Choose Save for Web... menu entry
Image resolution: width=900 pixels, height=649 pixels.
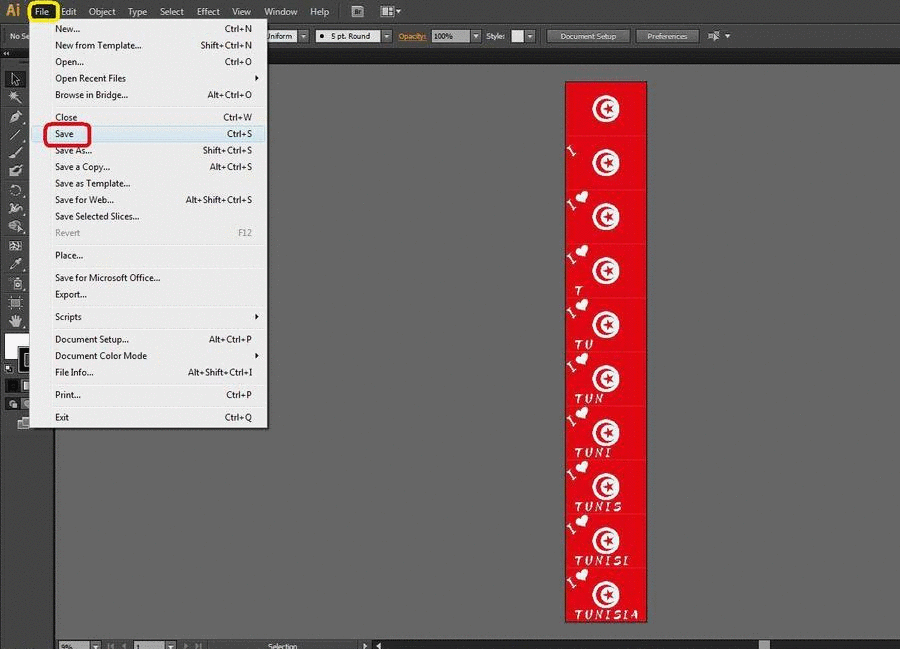149,200
